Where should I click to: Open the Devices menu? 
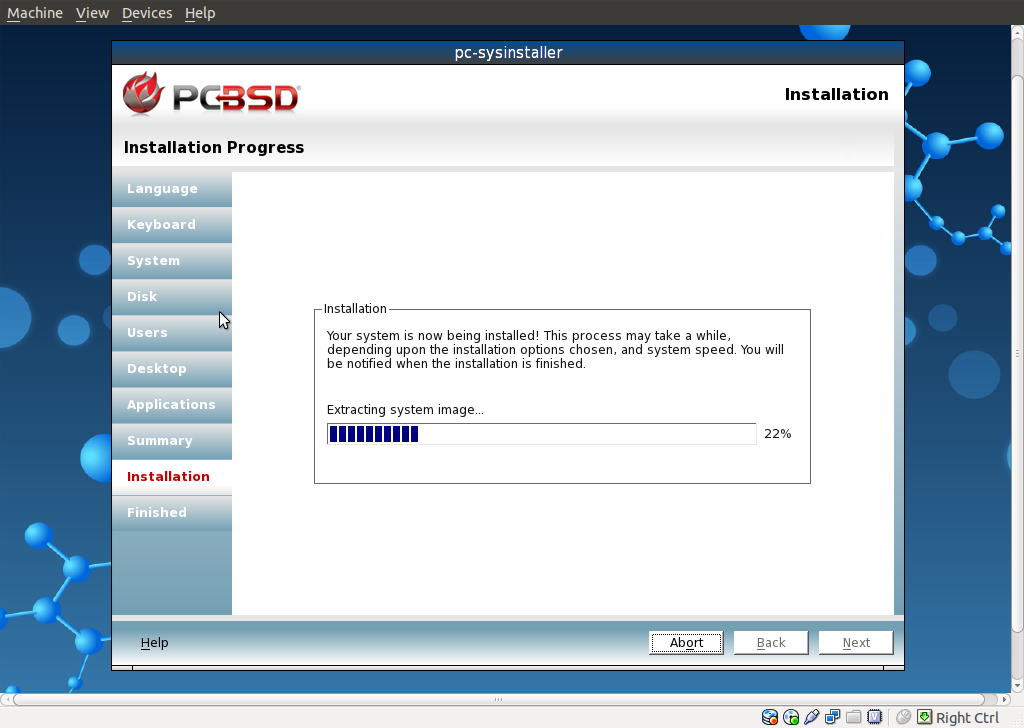coord(147,13)
